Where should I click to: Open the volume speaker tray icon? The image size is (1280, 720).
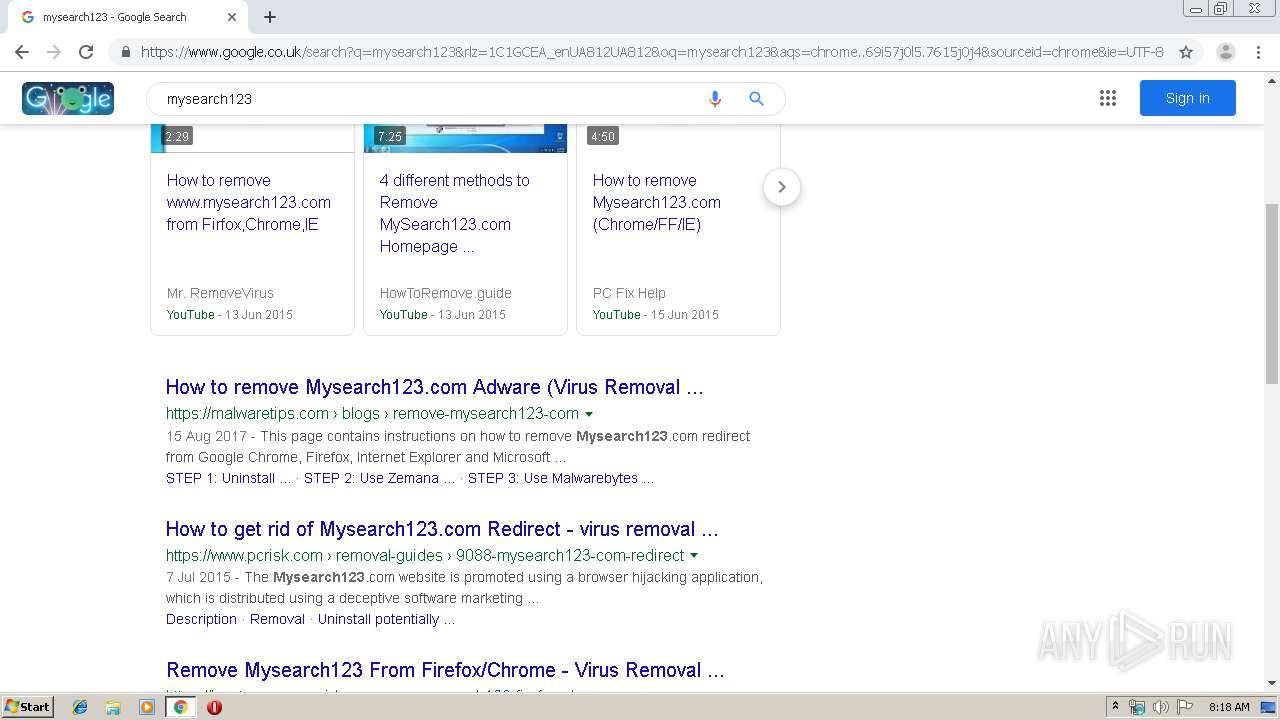(1161, 707)
